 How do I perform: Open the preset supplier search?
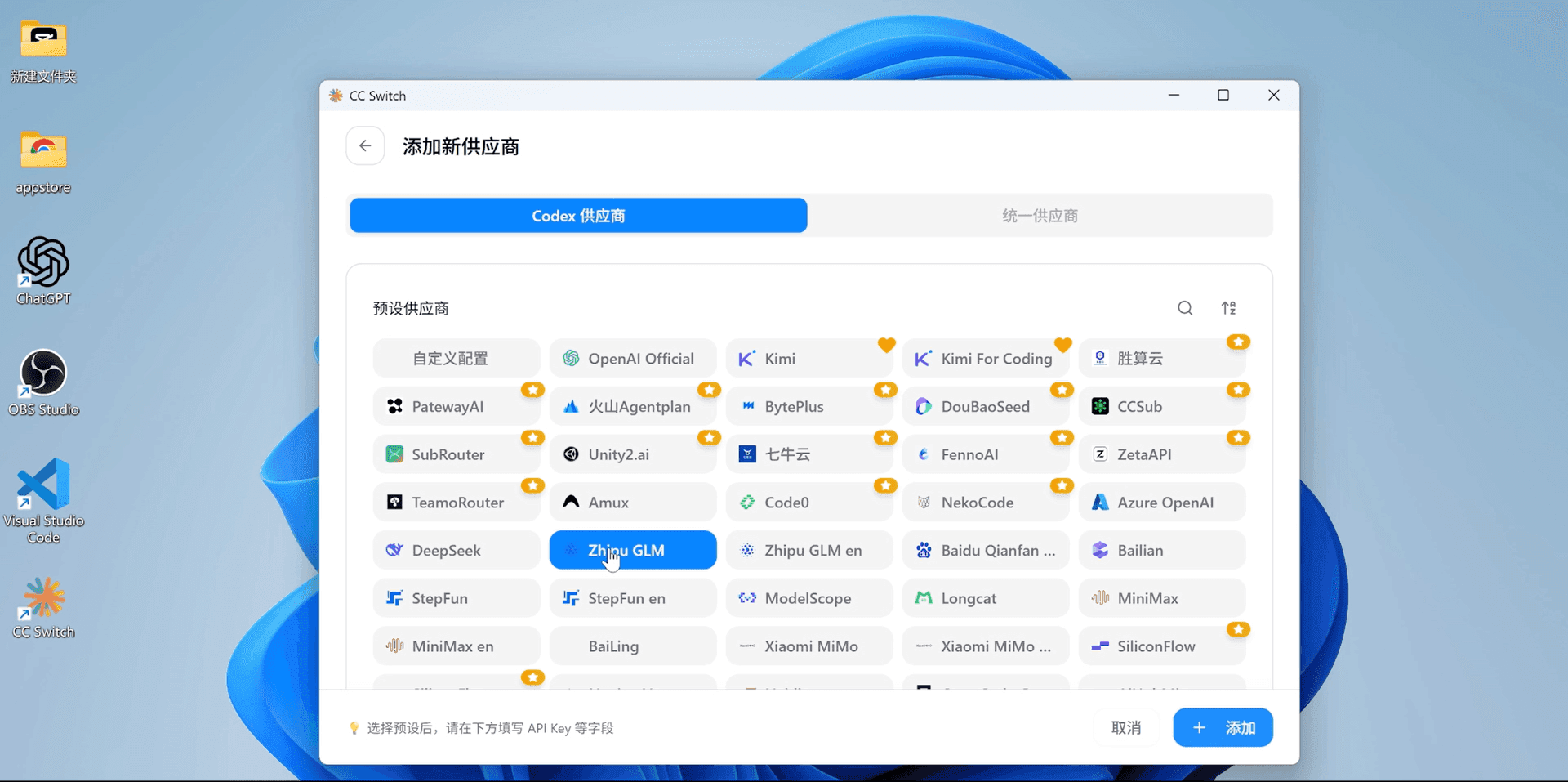click(1185, 308)
